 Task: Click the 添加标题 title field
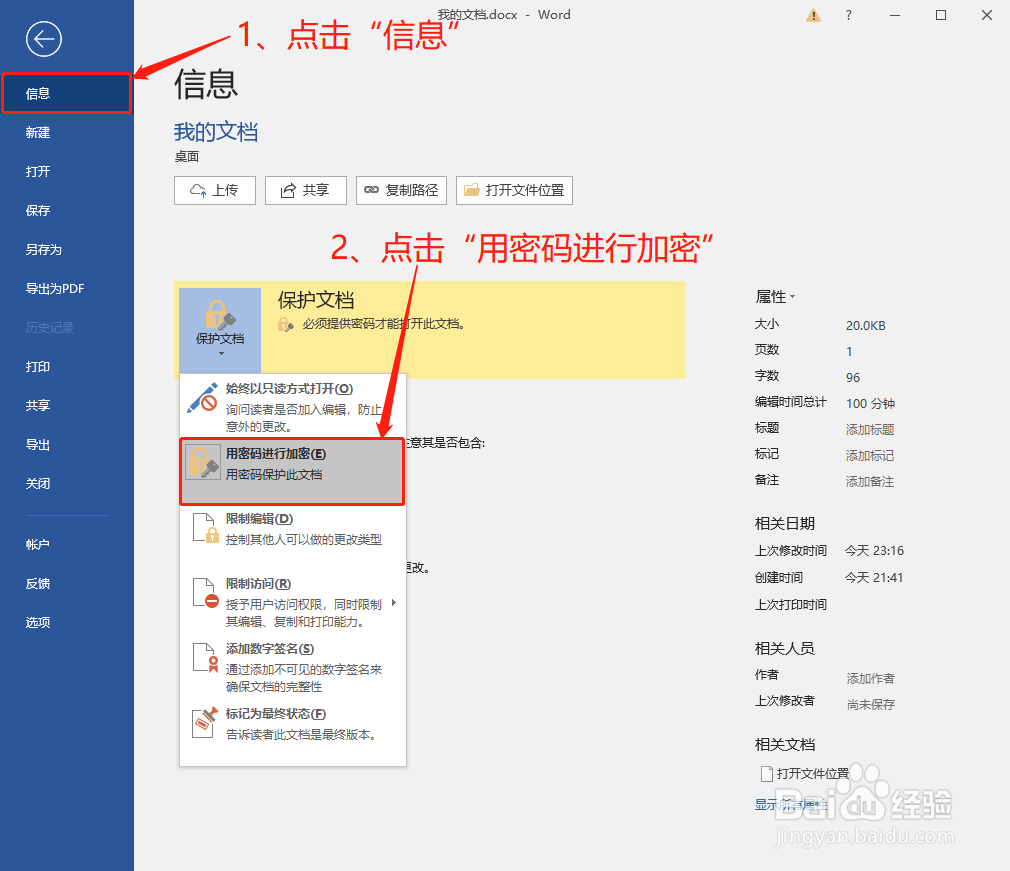(870, 430)
